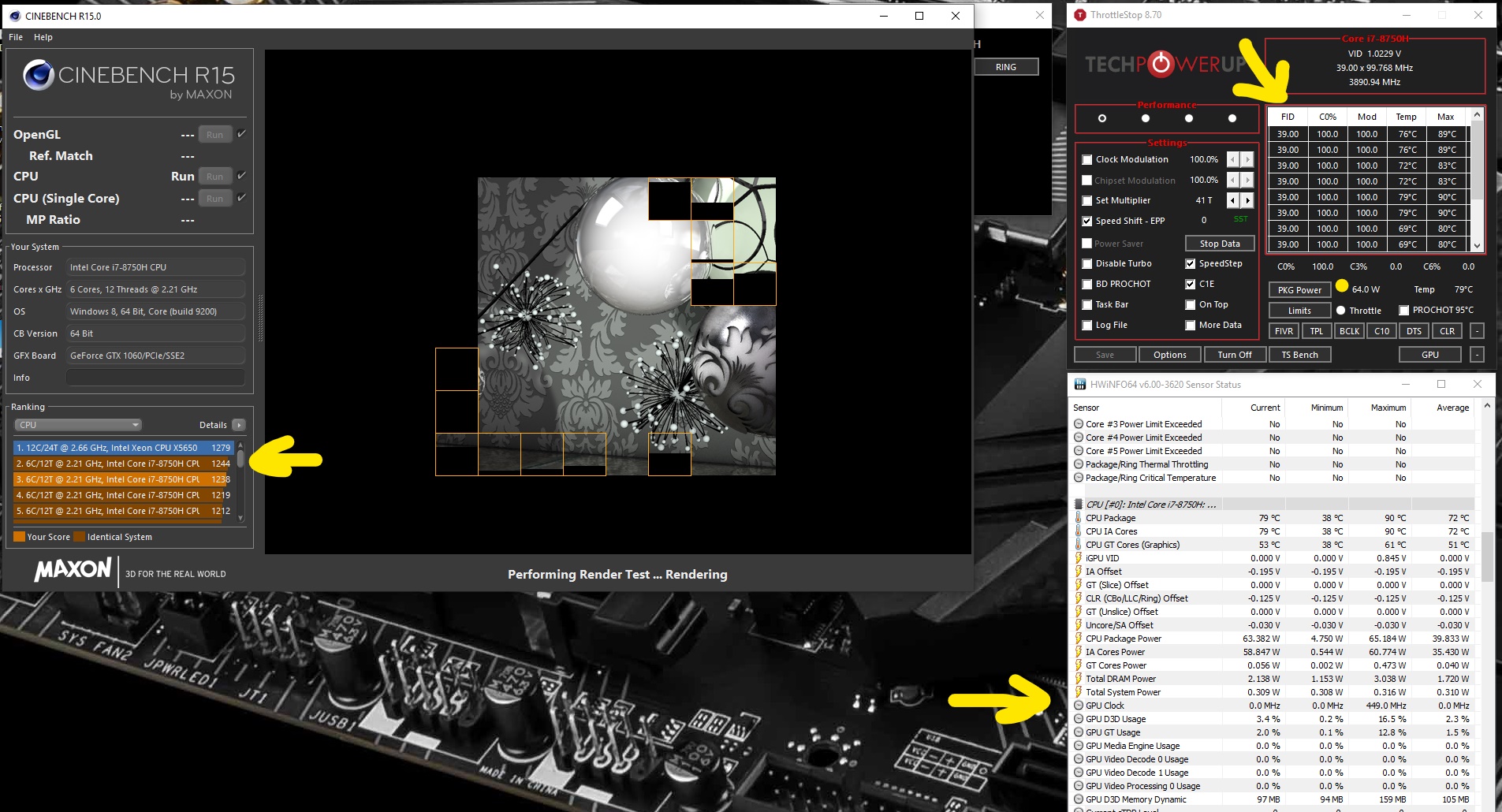This screenshot has height=812, width=1502.
Task: Toggle the OpenGL test checkmark
Action: coord(242,134)
